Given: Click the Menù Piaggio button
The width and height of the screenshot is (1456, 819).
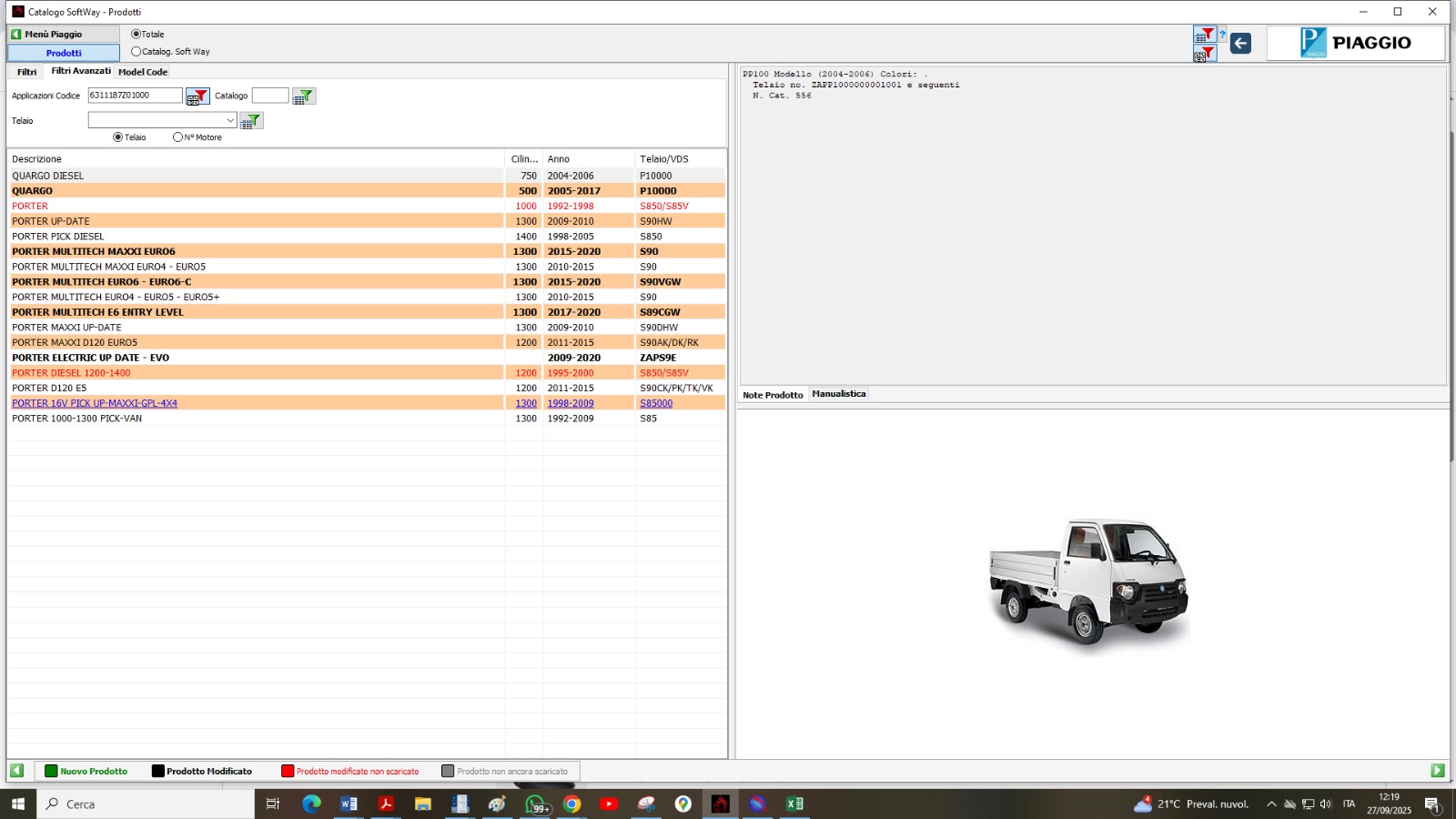Looking at the screenshot, I should click(63, 35).
